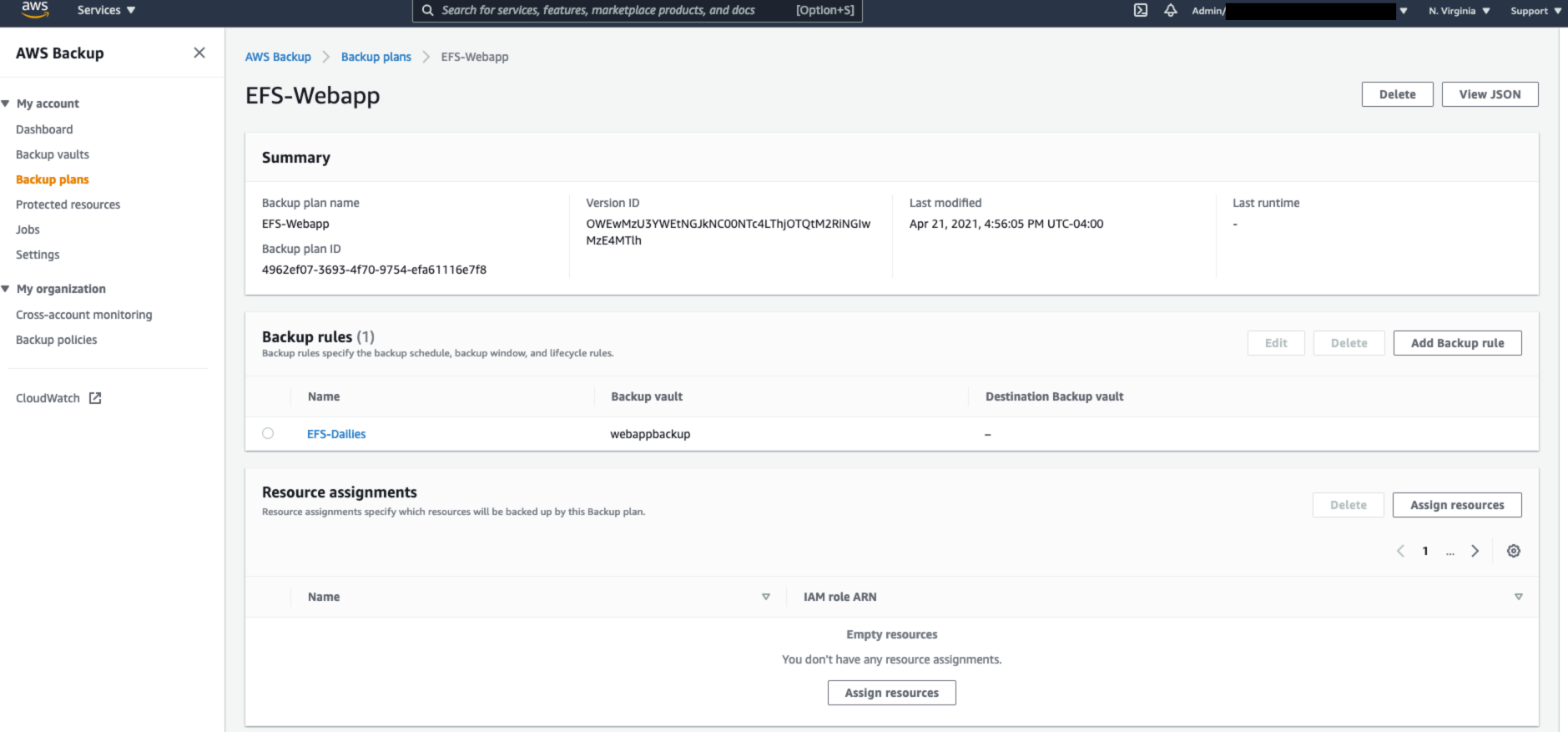Open Protected resources in sidebar
The width and height of the screenshot is (1568, 732).
(68, 204)
